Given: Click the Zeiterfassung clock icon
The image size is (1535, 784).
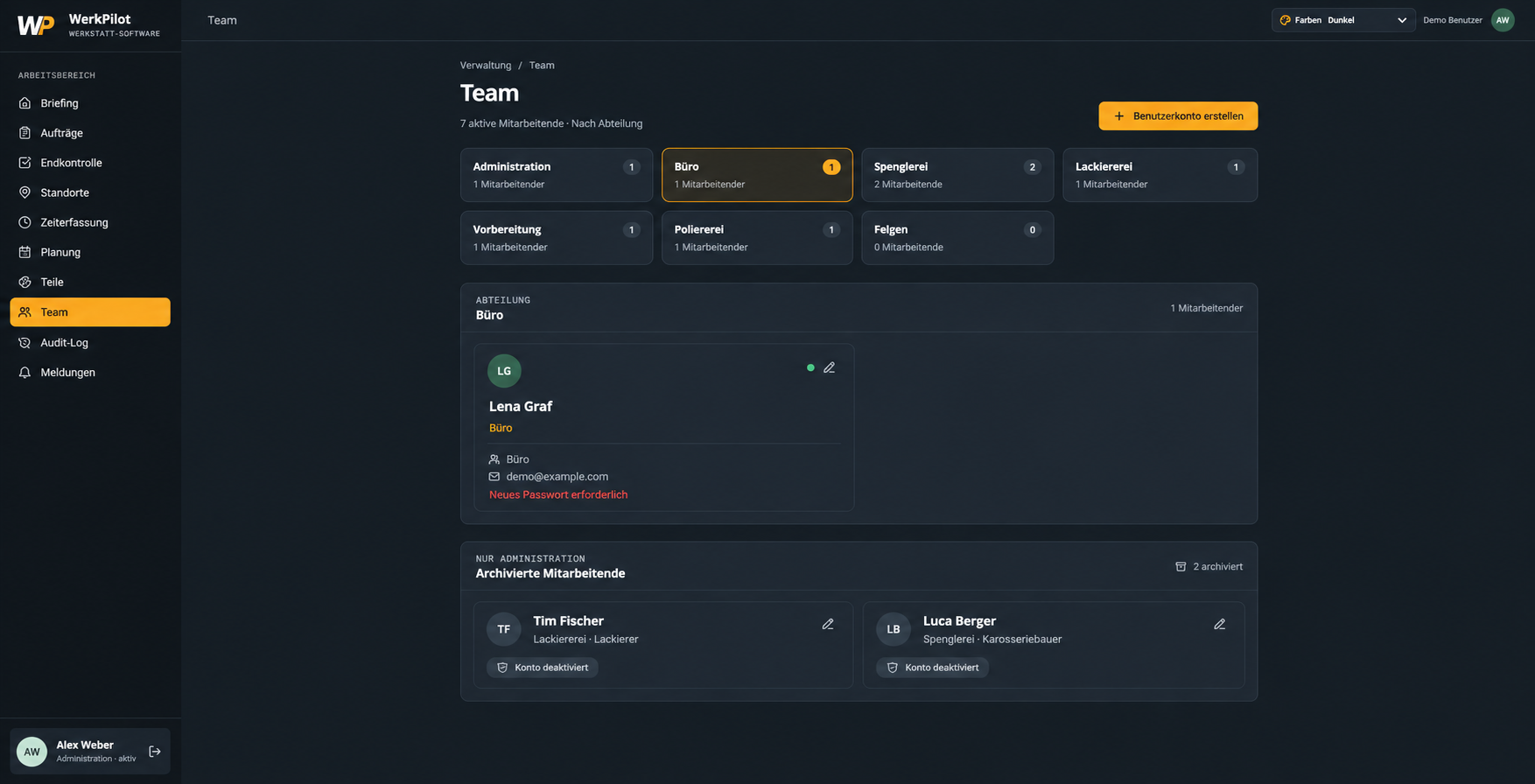Looking at the screenshot, I should (x=25, y=222).
